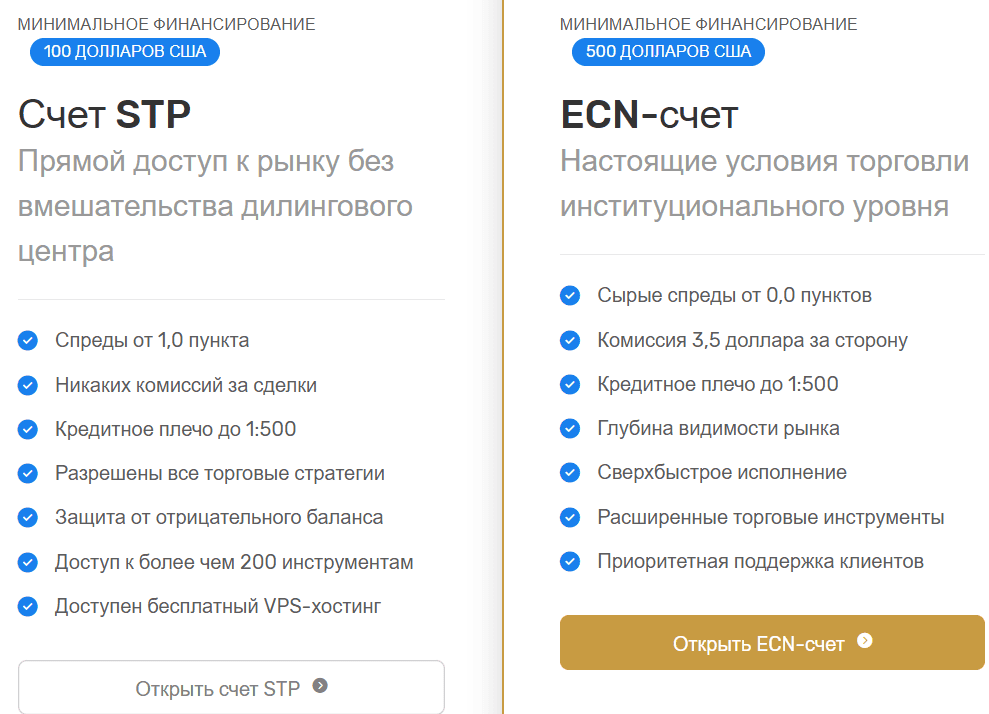Click the check icon next to 'Глубина видимости рынка'
Image resolution: width=989 pixels, height=714 pixels.
(570, 428)
